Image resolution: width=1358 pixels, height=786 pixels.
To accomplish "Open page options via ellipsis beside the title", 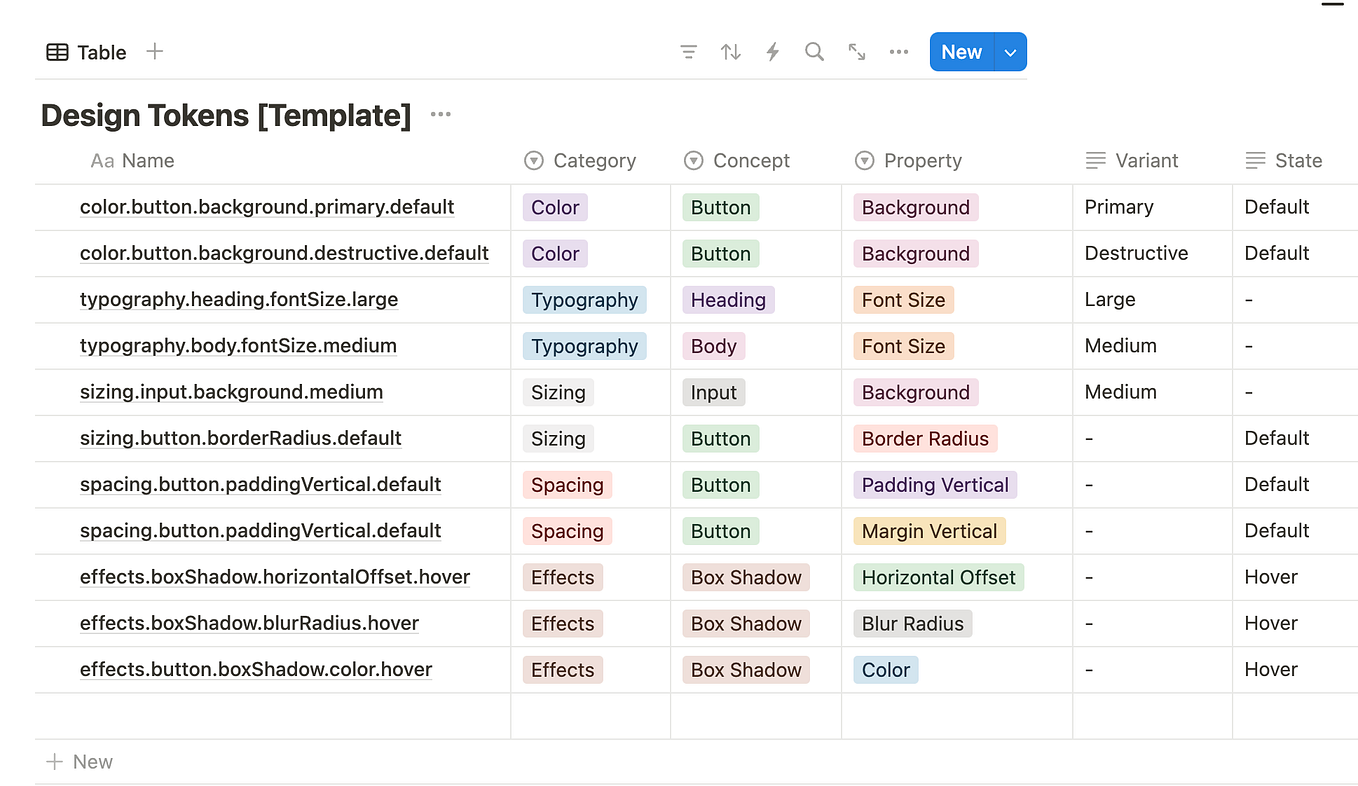I will click(440, 114).
